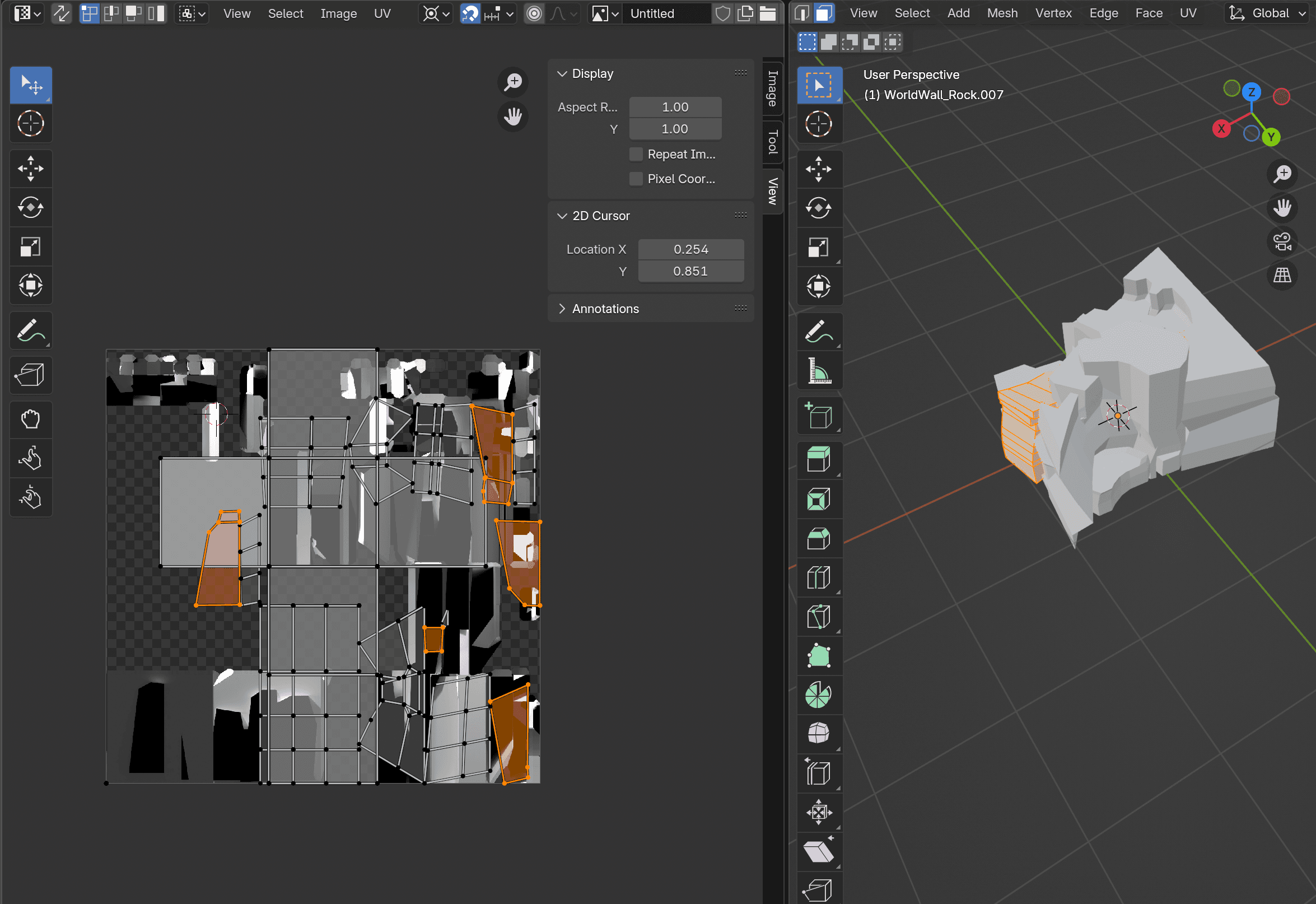
Task: Open the Mesh menu in 3D viewport
Action: point(1002,13)
